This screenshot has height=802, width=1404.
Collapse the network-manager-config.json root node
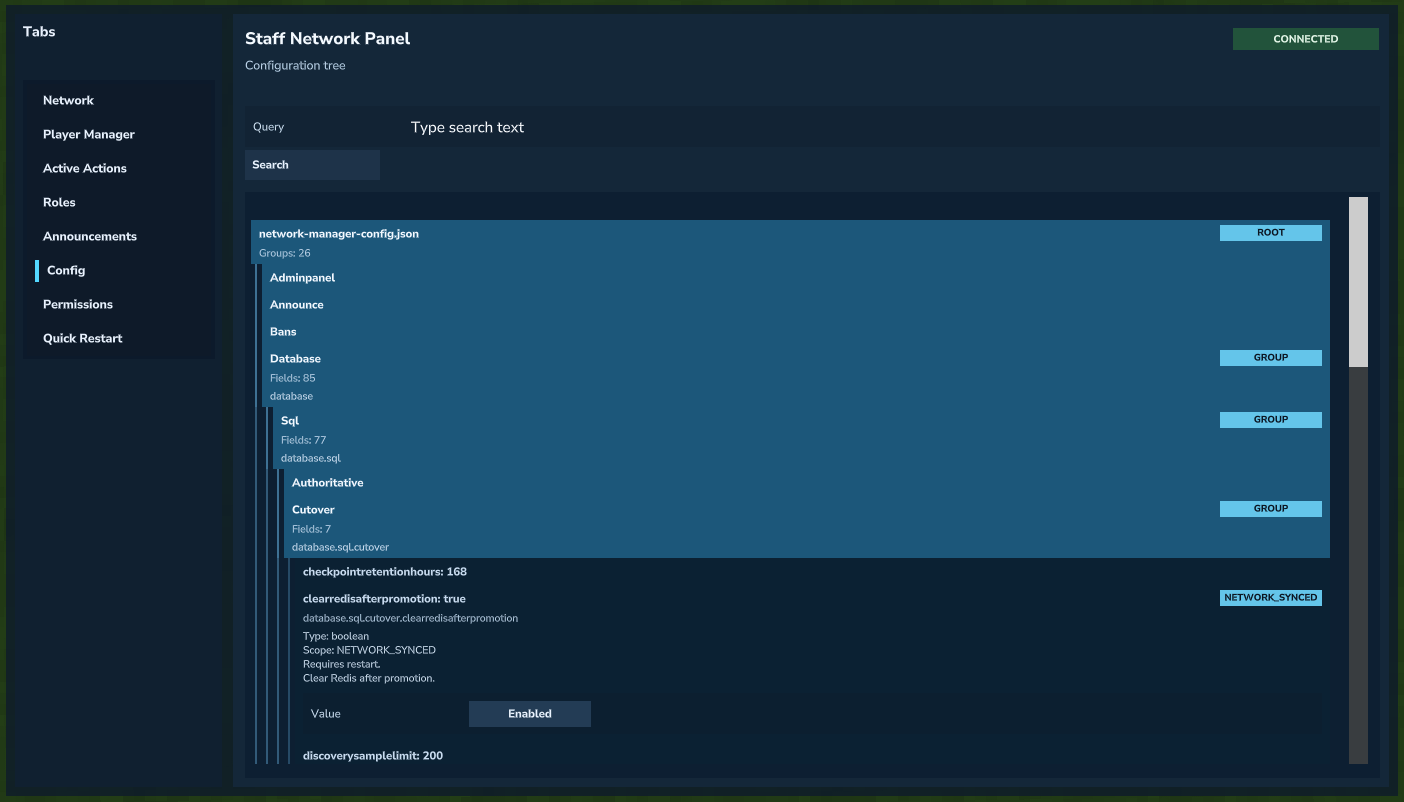[x=339, y=234]
